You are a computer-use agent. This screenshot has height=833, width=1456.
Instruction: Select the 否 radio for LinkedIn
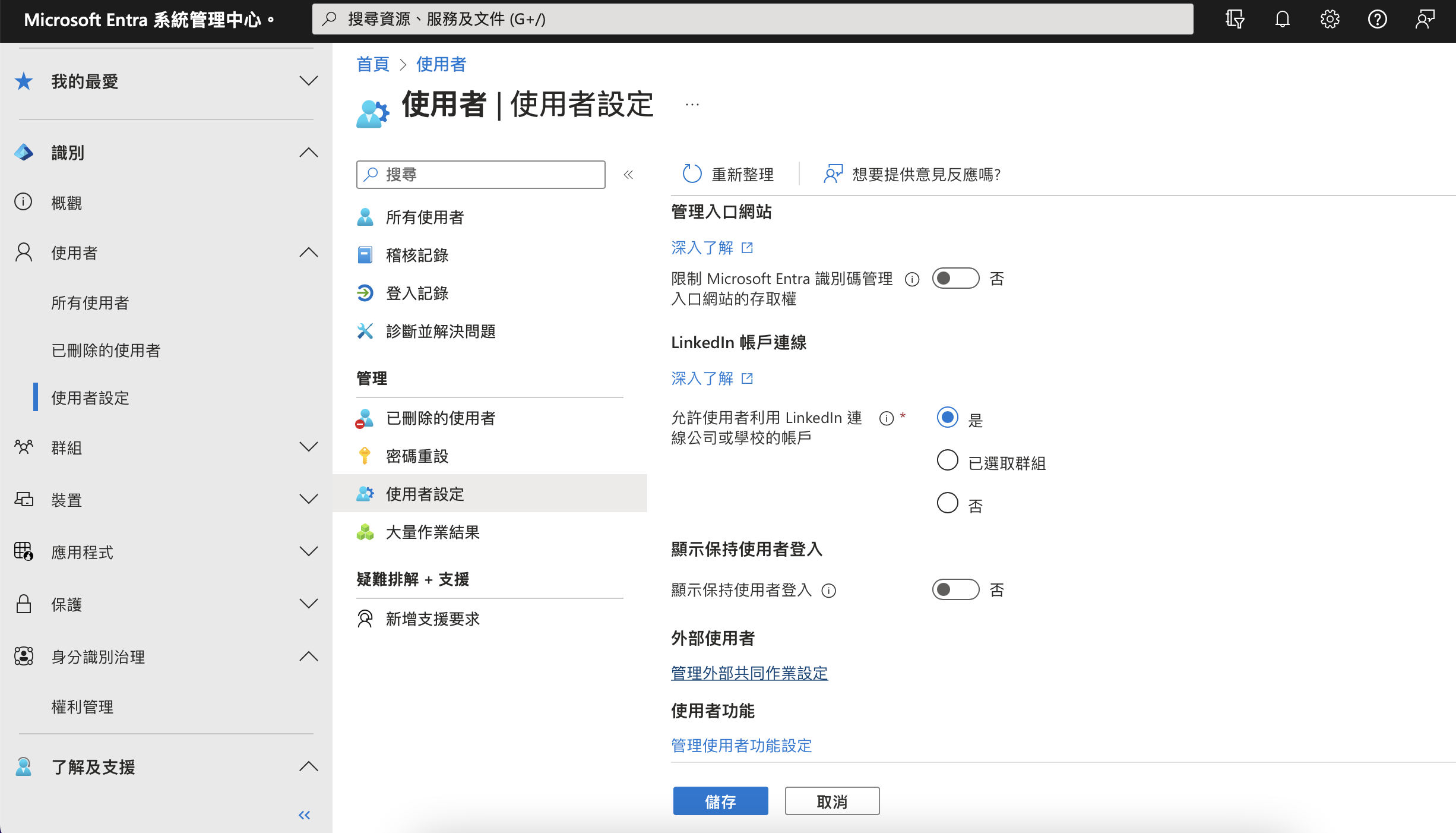(x=948, y=503)
